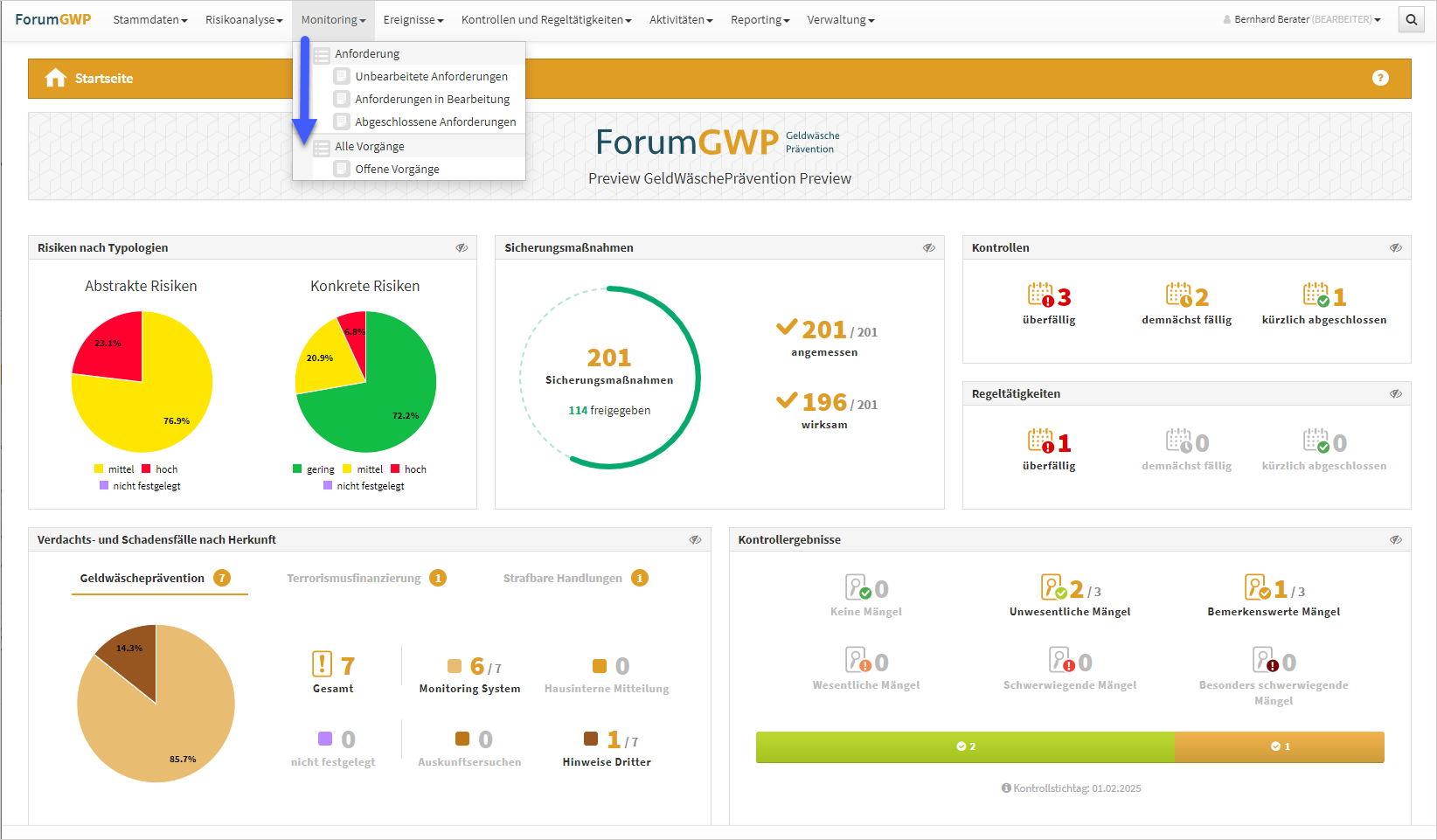Toggle visibility of Sicherungsmaßnahmen panel
1437x840 pixels.
[929, 248]
